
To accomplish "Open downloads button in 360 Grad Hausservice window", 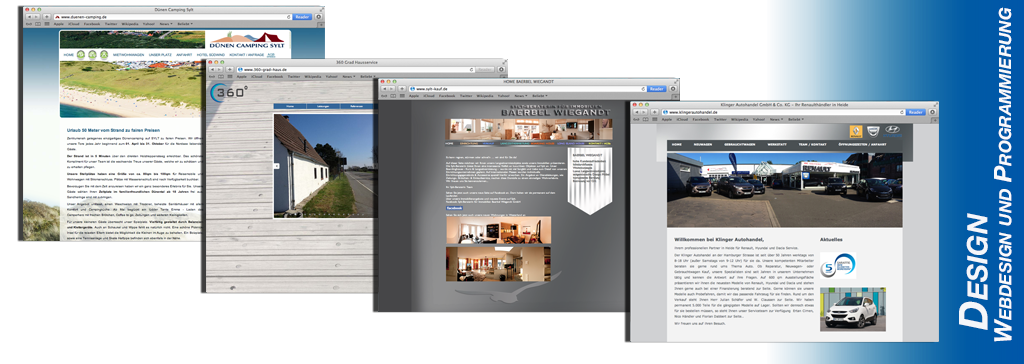I will (x=502, y=69).
